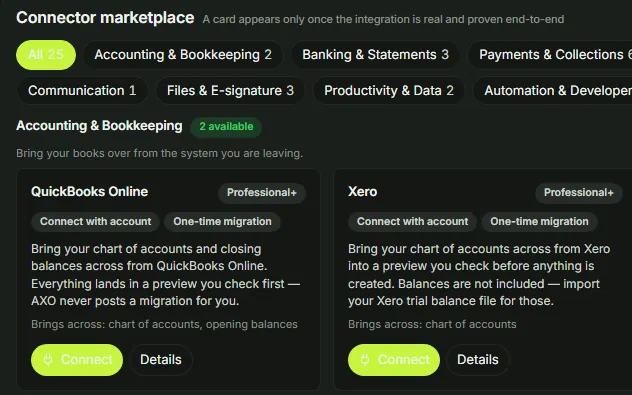Screen dimensions: 632x395
Task: Click the Connector marketplace heading
Action: pos(105,18)
